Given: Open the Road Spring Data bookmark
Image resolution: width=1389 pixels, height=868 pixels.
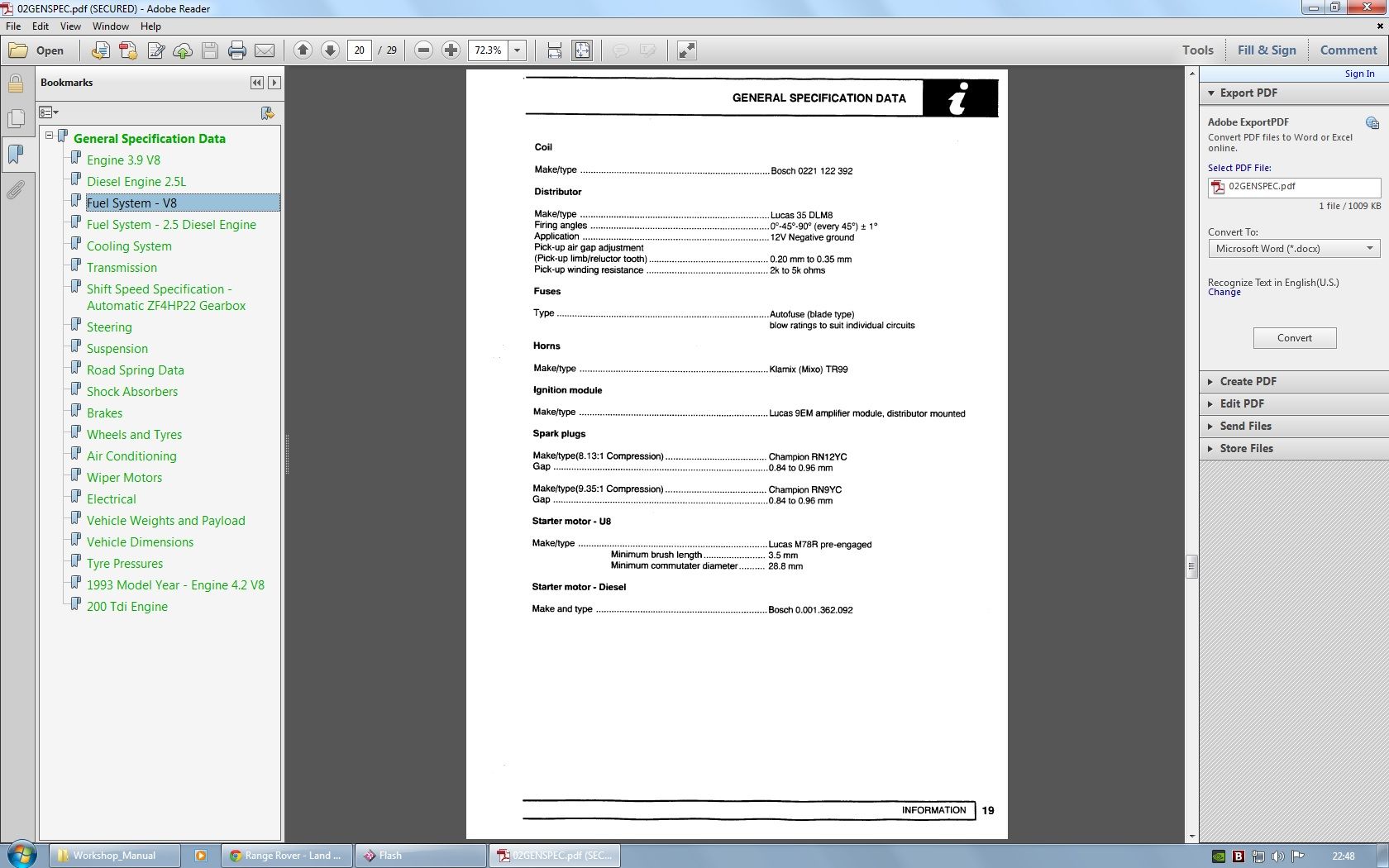Looking at the screenshot, I should point(136,370).
